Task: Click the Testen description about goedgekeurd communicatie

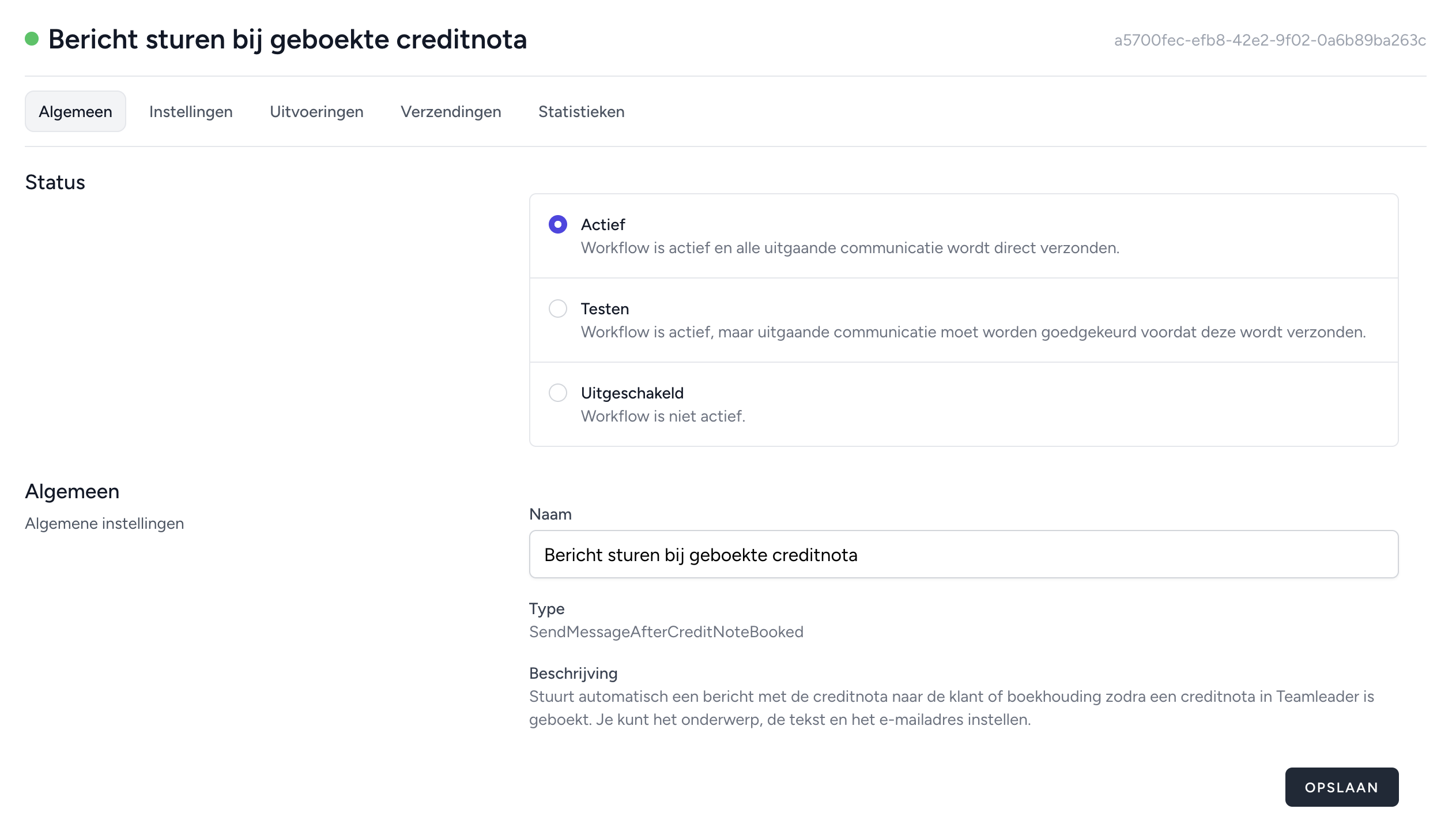Action: (x=974, y=332)
